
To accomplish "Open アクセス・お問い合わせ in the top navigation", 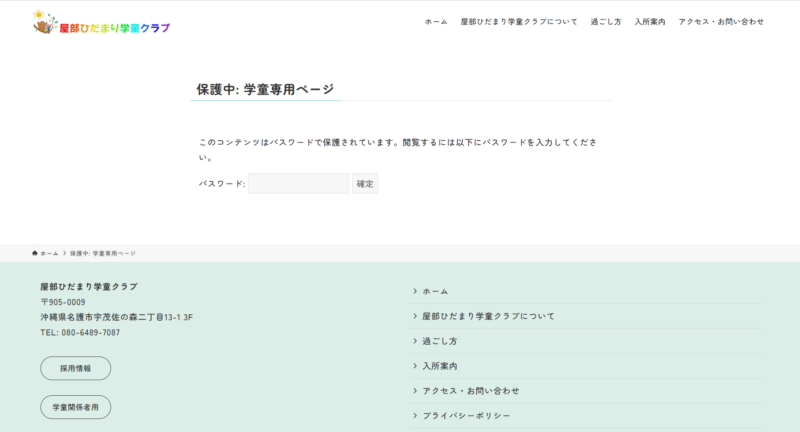I will tap(721, 22).
